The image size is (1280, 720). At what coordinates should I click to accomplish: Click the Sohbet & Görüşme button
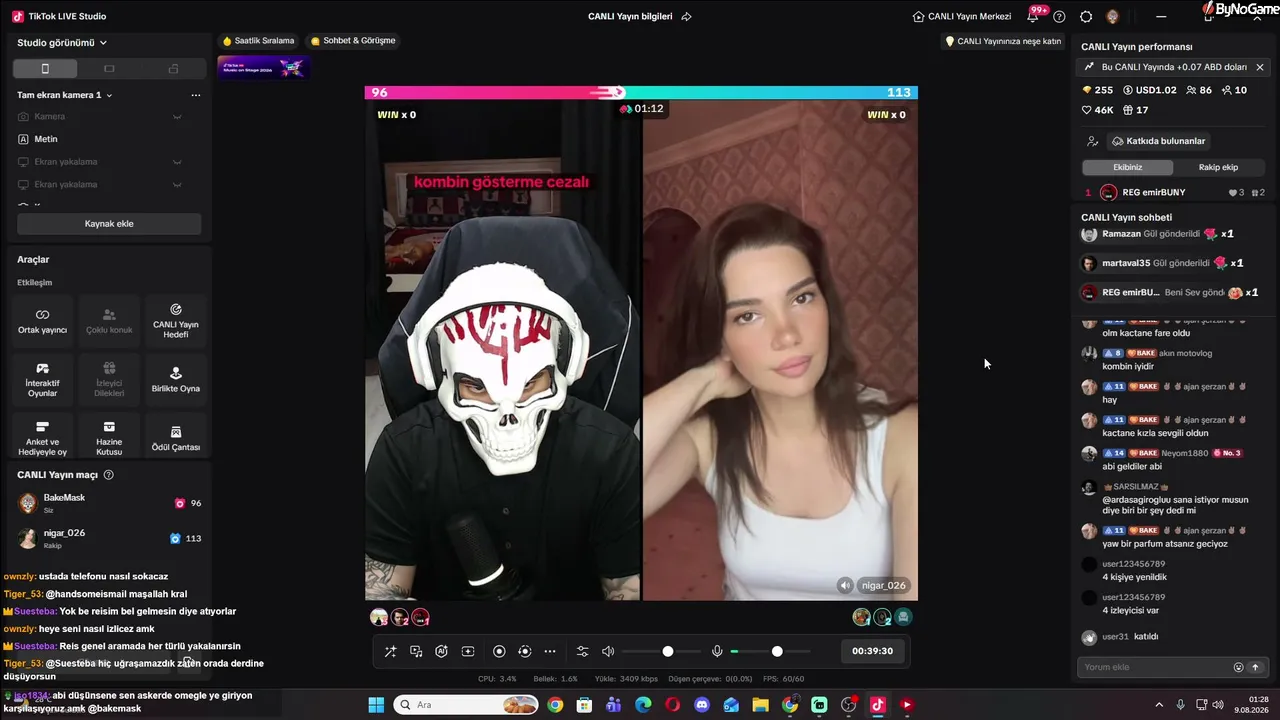coord(353,41)
